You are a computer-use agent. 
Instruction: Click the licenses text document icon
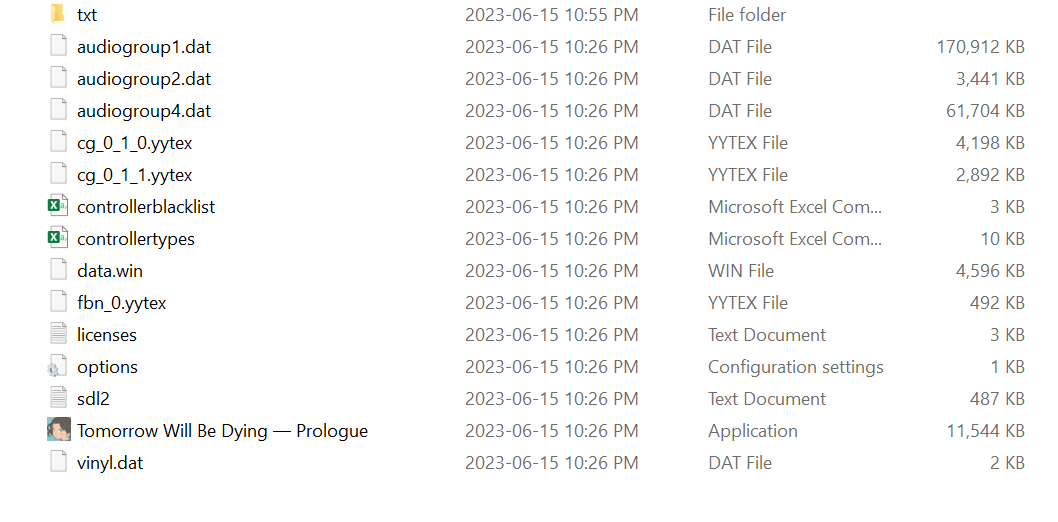58,335
